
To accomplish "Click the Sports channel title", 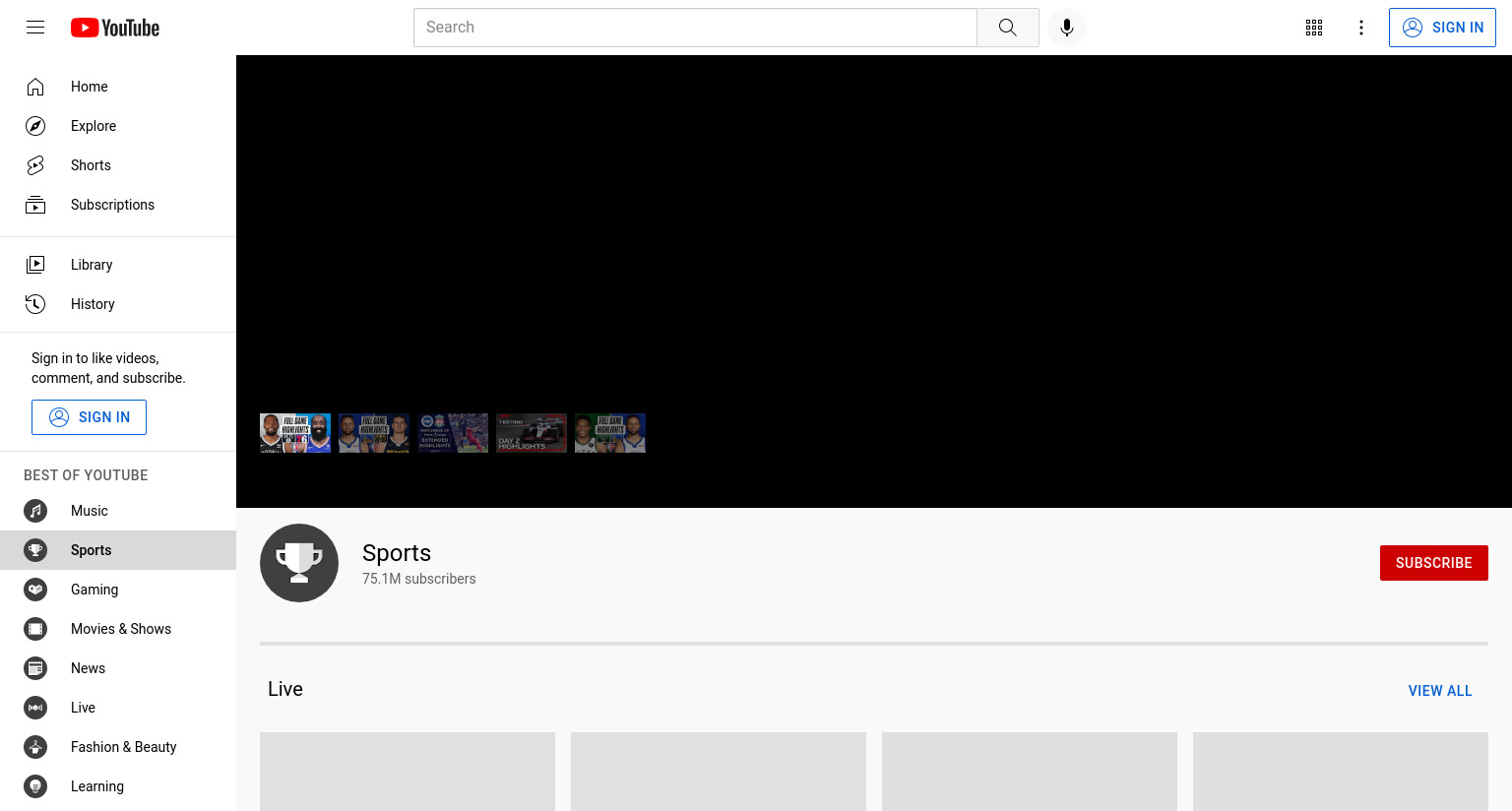I will pos(397,553).
